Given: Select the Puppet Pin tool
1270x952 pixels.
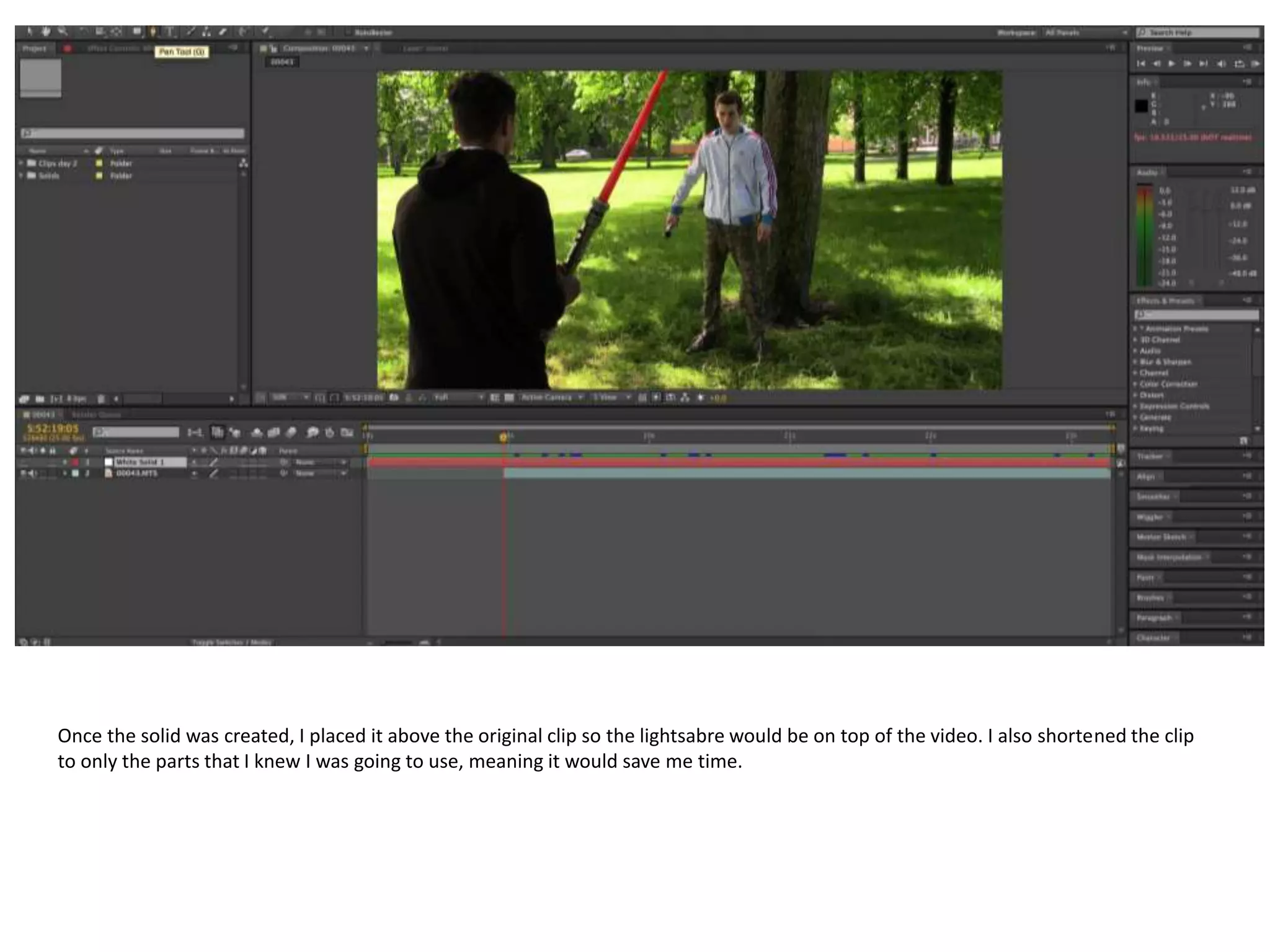Looking at the screenshot, I should click(265, 32).
